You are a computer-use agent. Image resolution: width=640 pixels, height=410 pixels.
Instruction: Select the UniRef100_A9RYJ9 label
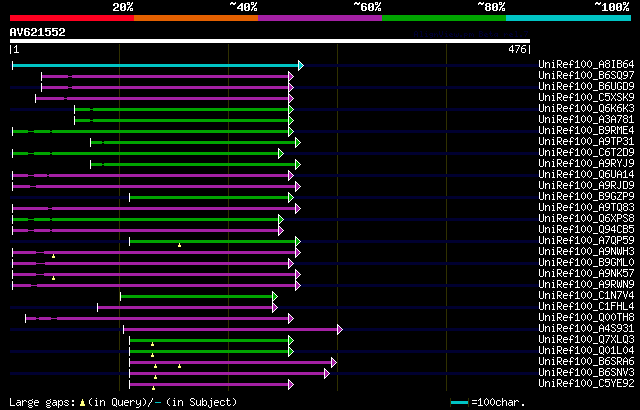586,164
